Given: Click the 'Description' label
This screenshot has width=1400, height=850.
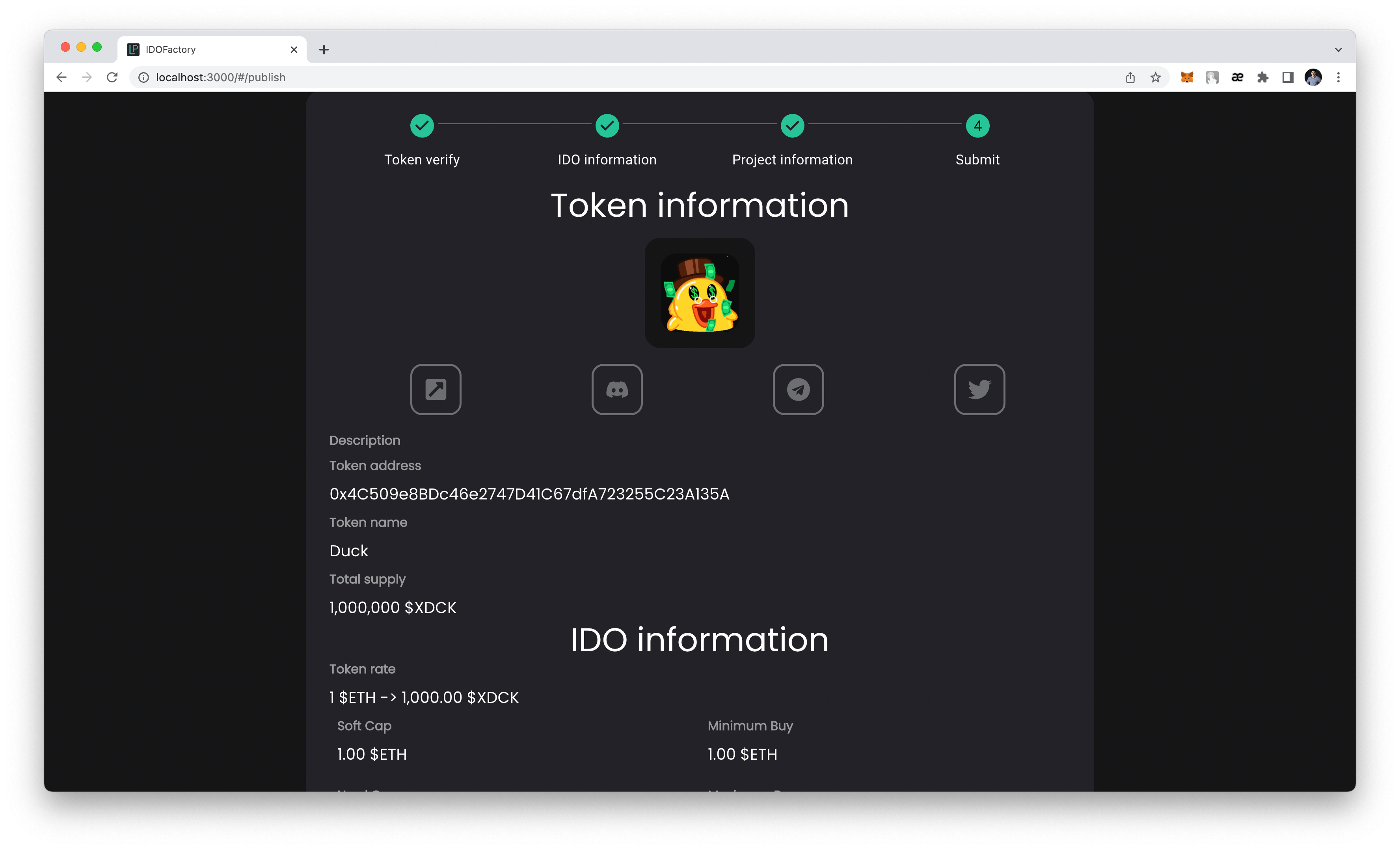Looking at the screenshot, I should click(365, 440).
